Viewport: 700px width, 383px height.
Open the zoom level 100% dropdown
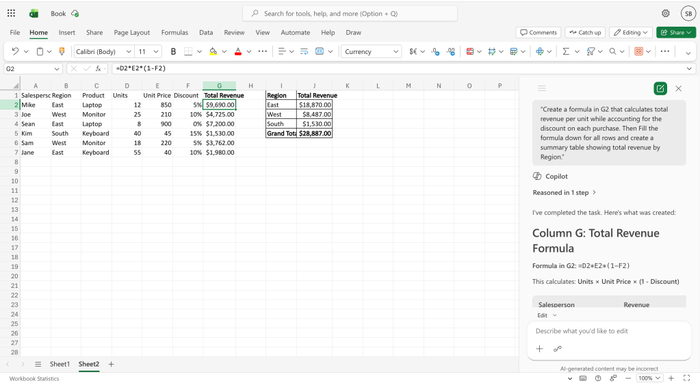coord(649,378)
